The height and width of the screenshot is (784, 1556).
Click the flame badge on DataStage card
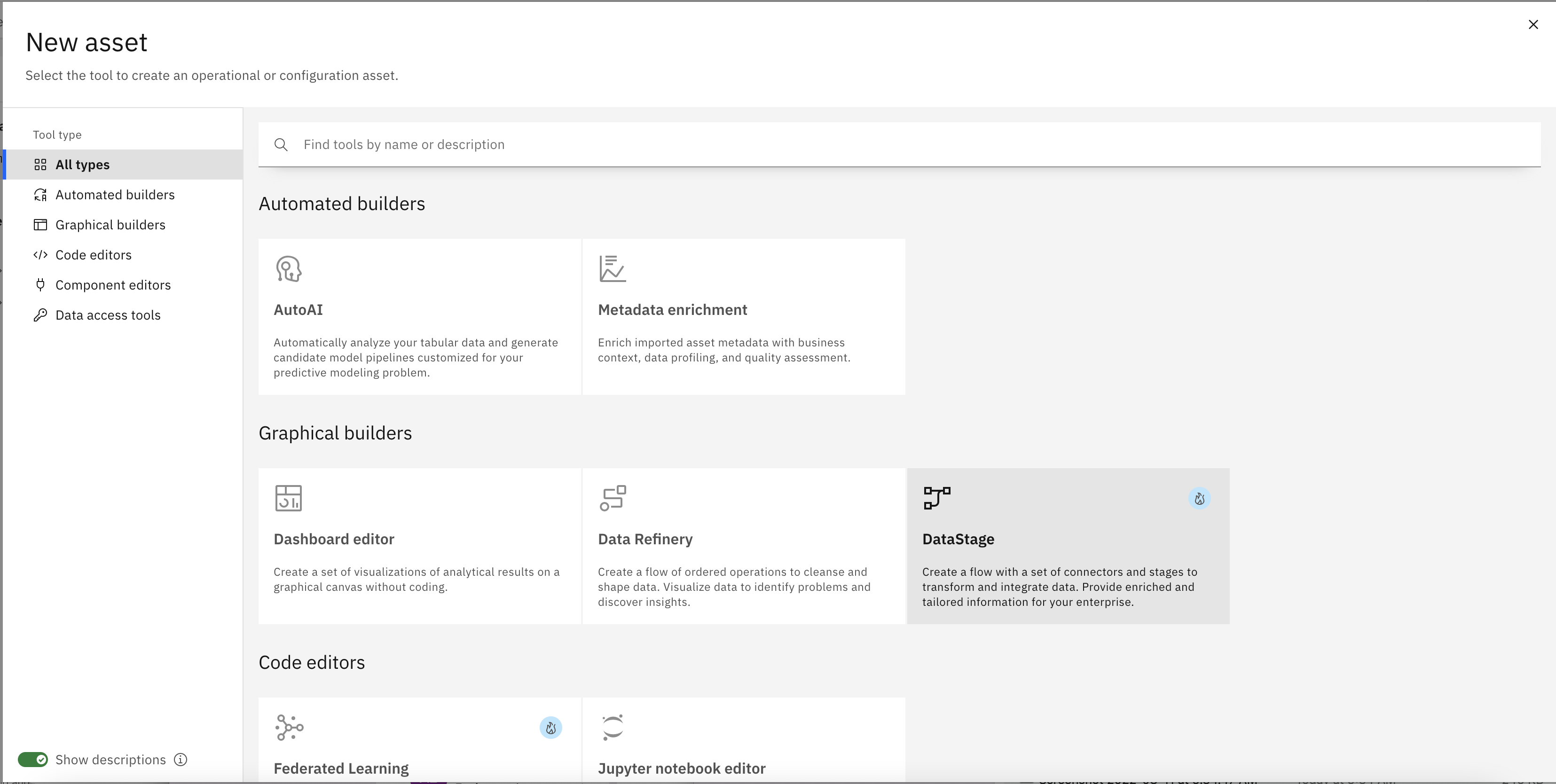1200,498
